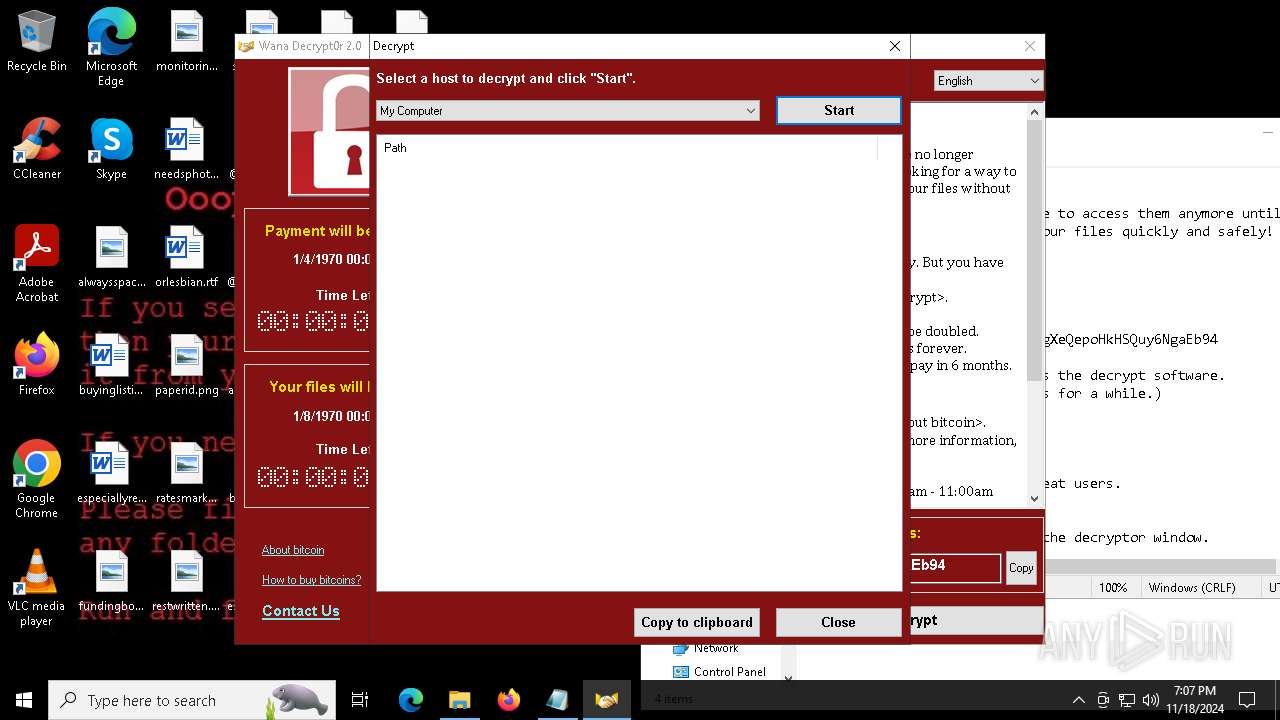Click the bitcoin address field ending Eb94

coord(955,567)
